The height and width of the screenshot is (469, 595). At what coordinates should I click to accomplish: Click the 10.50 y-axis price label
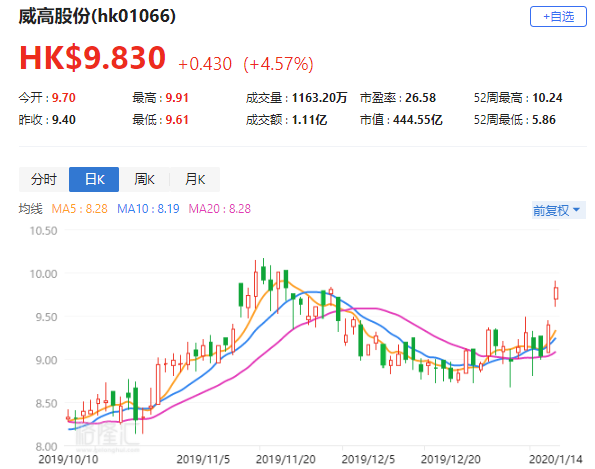tap(43, 231)
